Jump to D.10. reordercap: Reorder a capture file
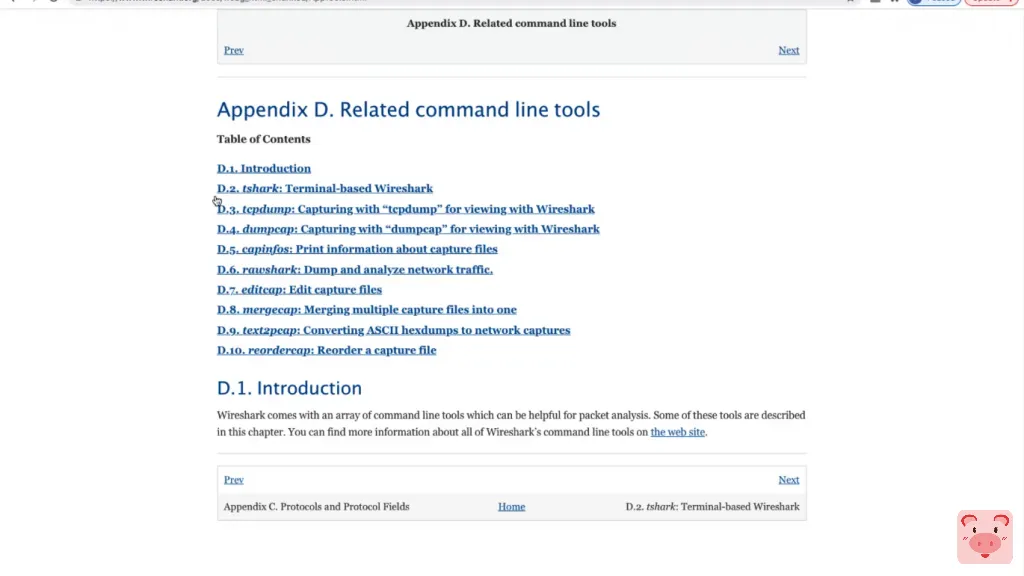Screen dimensions: 1024x576 click(326, 350)
